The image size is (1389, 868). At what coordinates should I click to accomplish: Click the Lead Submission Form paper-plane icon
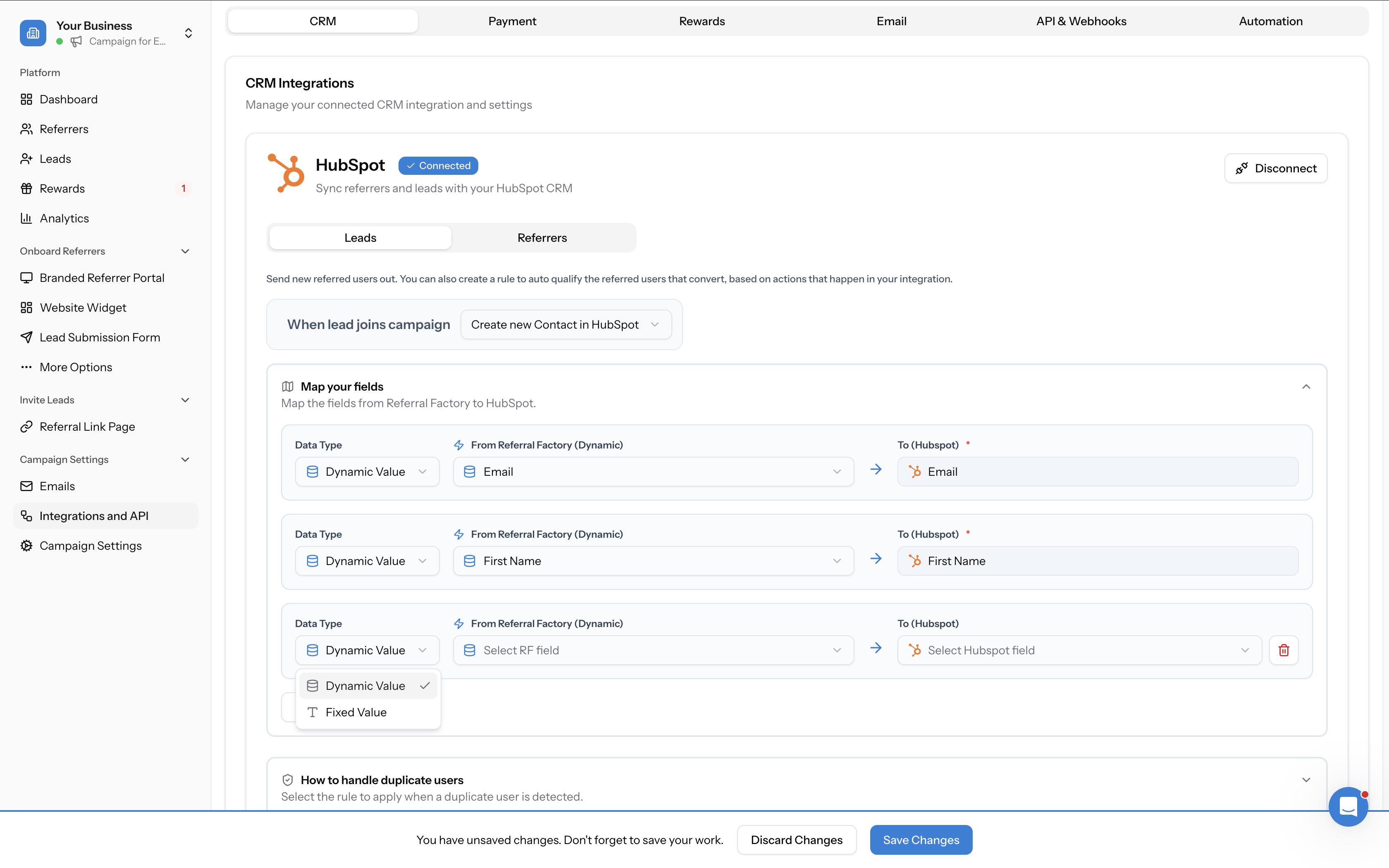coord(26,337)
